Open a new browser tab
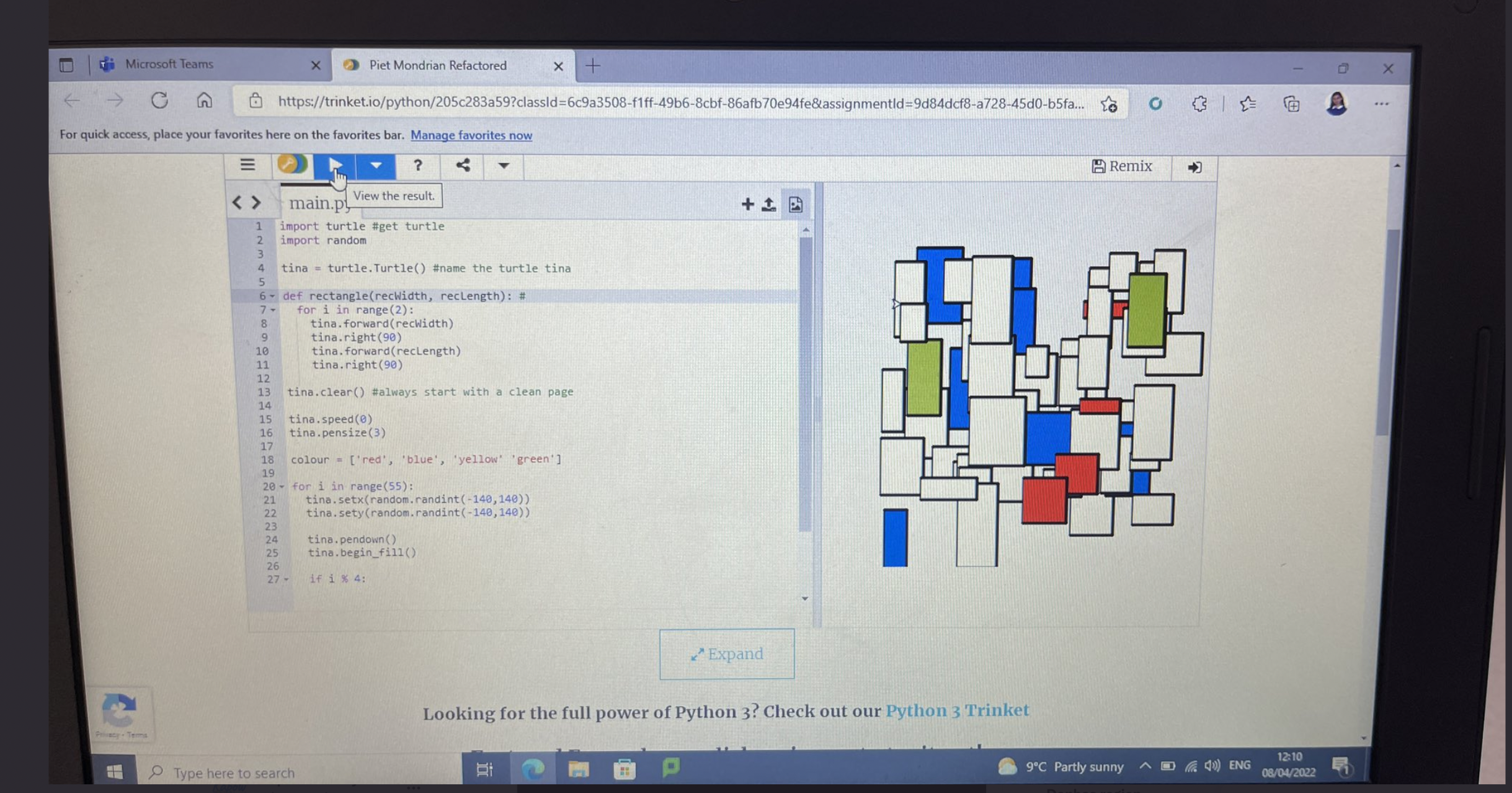This screenshot has height=793, width=1512. pyautogui.click(x=593, y=65)
